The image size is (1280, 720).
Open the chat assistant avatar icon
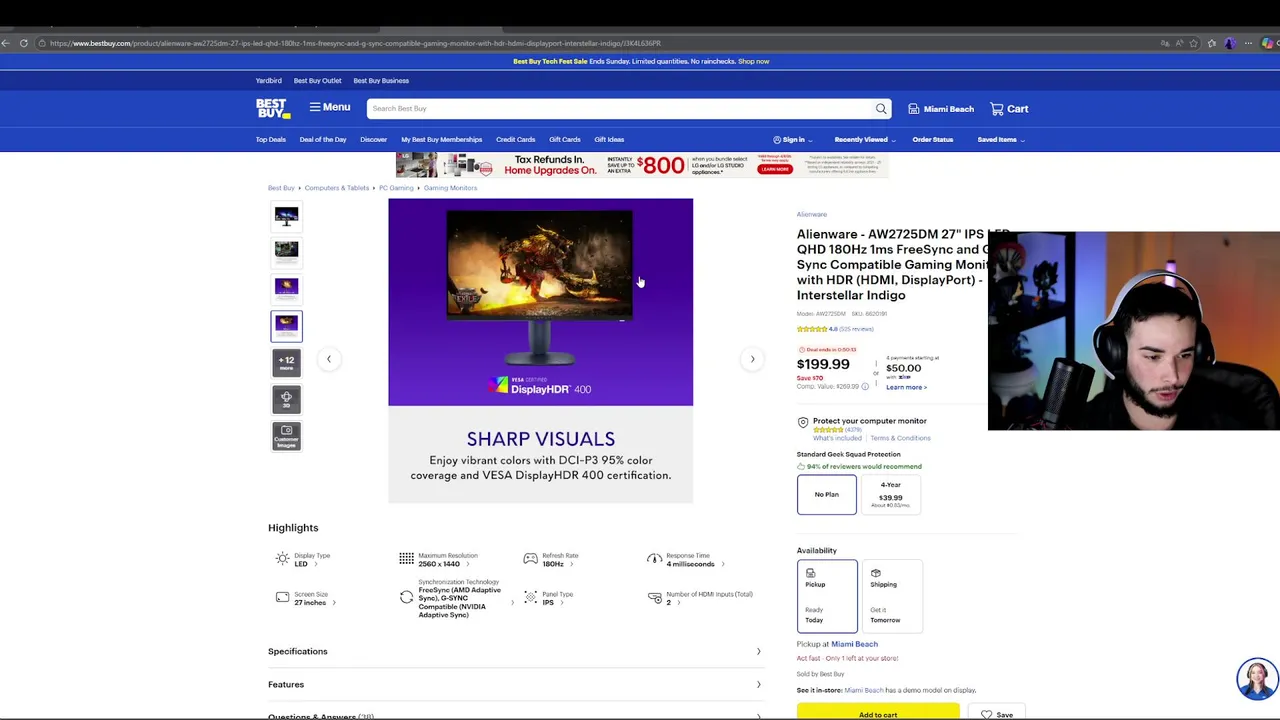pos(1257,679)
